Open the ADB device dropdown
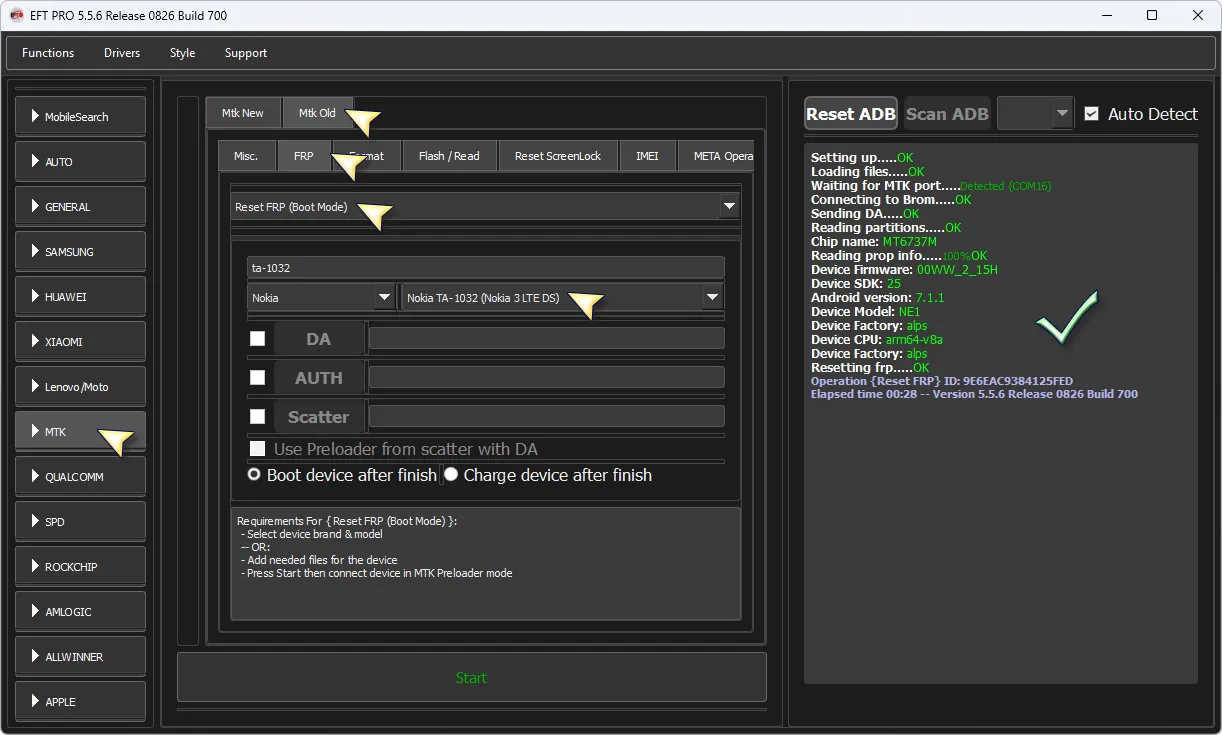 pos(1035,114)
